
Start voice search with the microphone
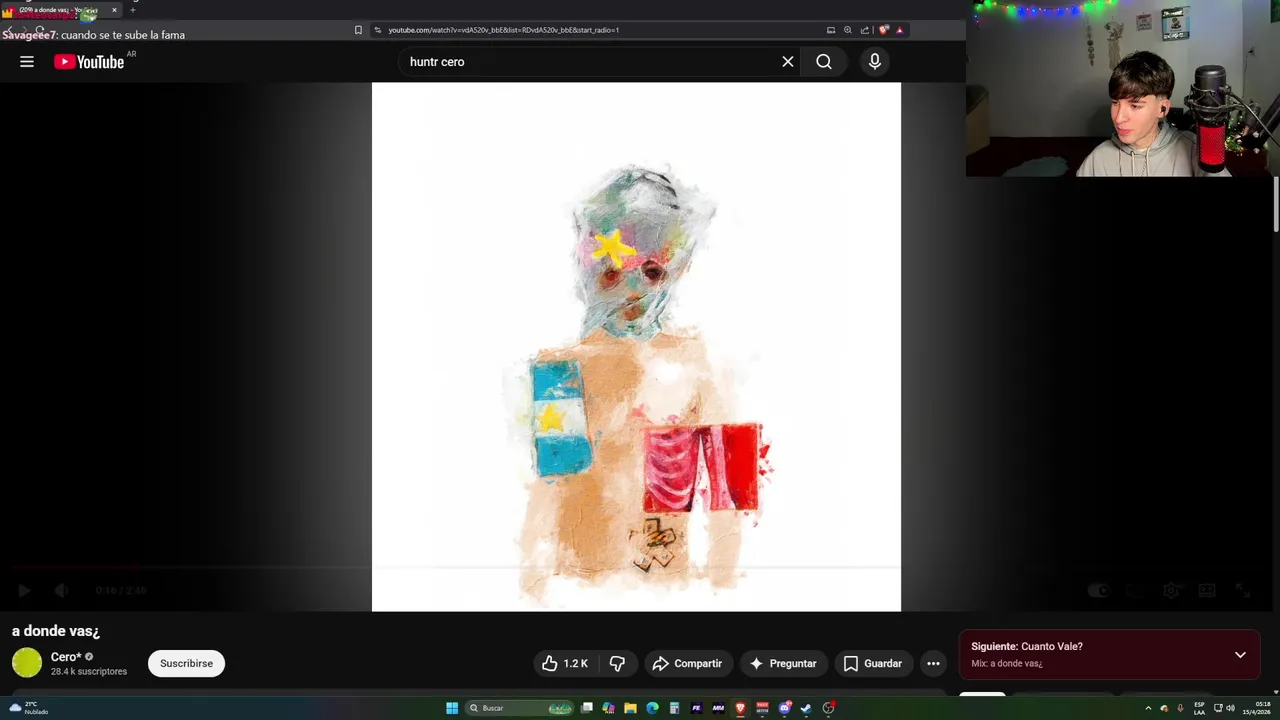(x=875, y=62)
